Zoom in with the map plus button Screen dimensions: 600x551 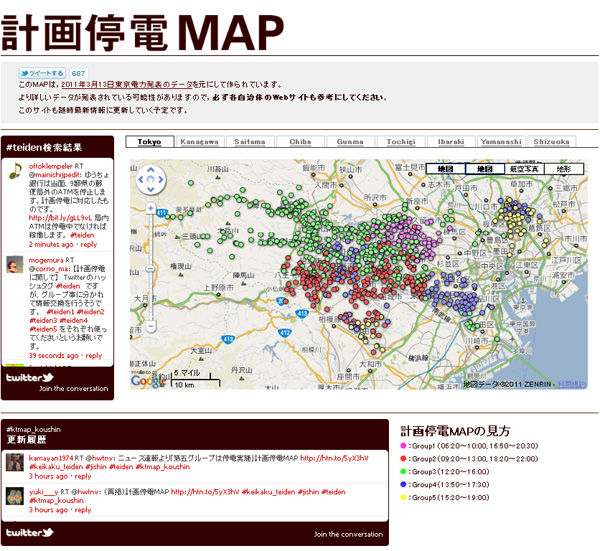click(x=150, y=208)
